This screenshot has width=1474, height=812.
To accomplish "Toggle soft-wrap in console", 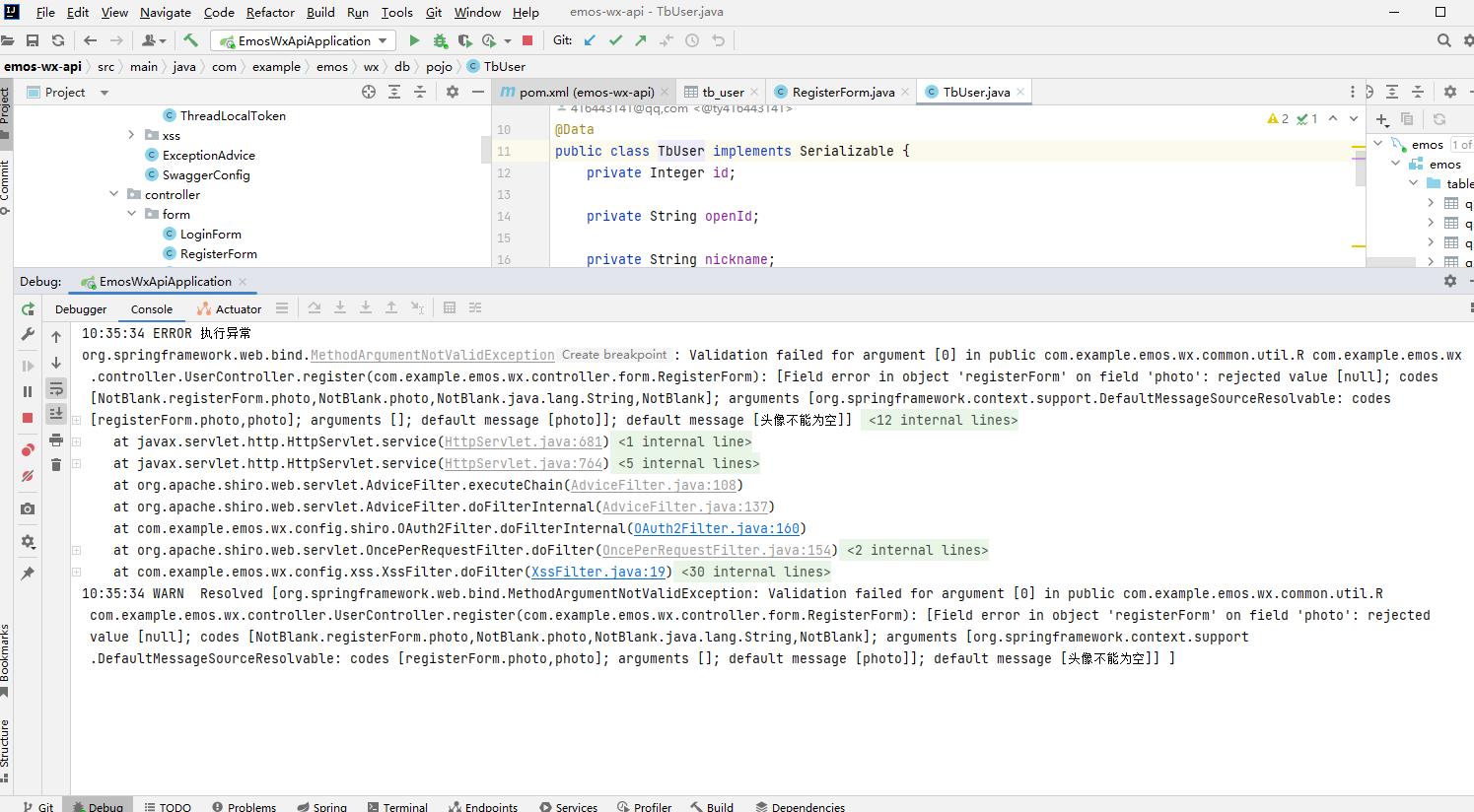I will (x=56, y=387).
